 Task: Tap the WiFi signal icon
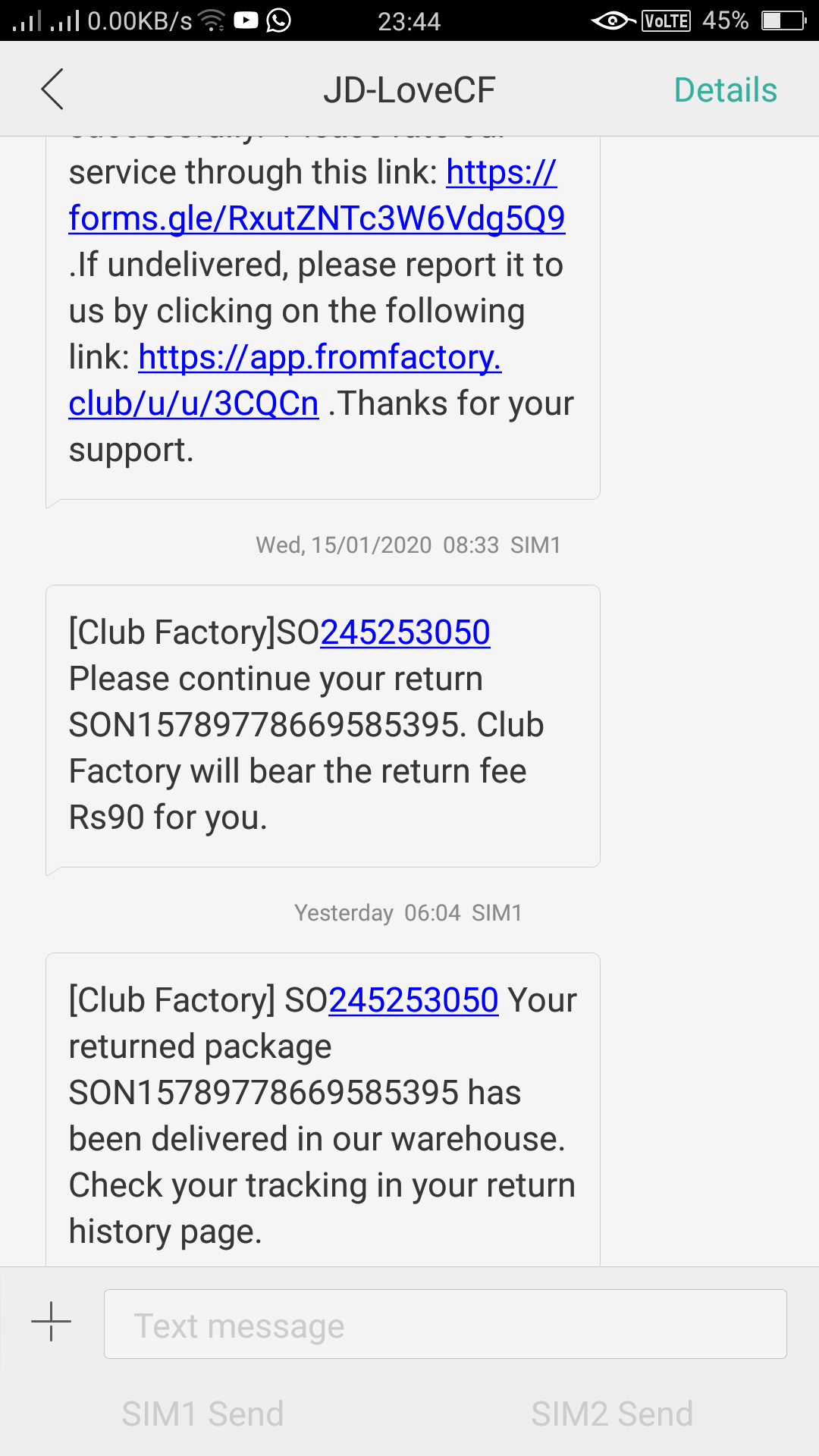(212, 20)
